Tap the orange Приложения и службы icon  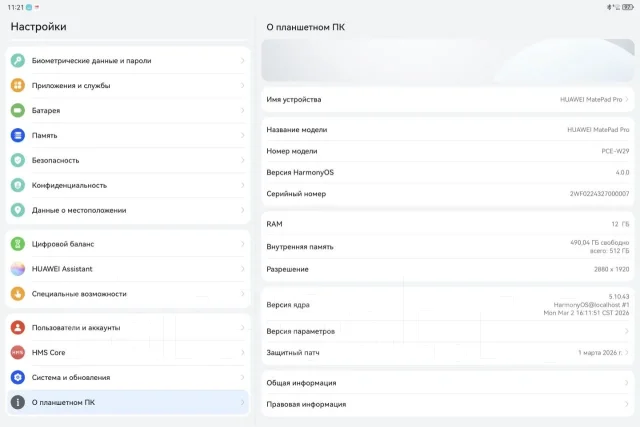(x=18, y=85)
